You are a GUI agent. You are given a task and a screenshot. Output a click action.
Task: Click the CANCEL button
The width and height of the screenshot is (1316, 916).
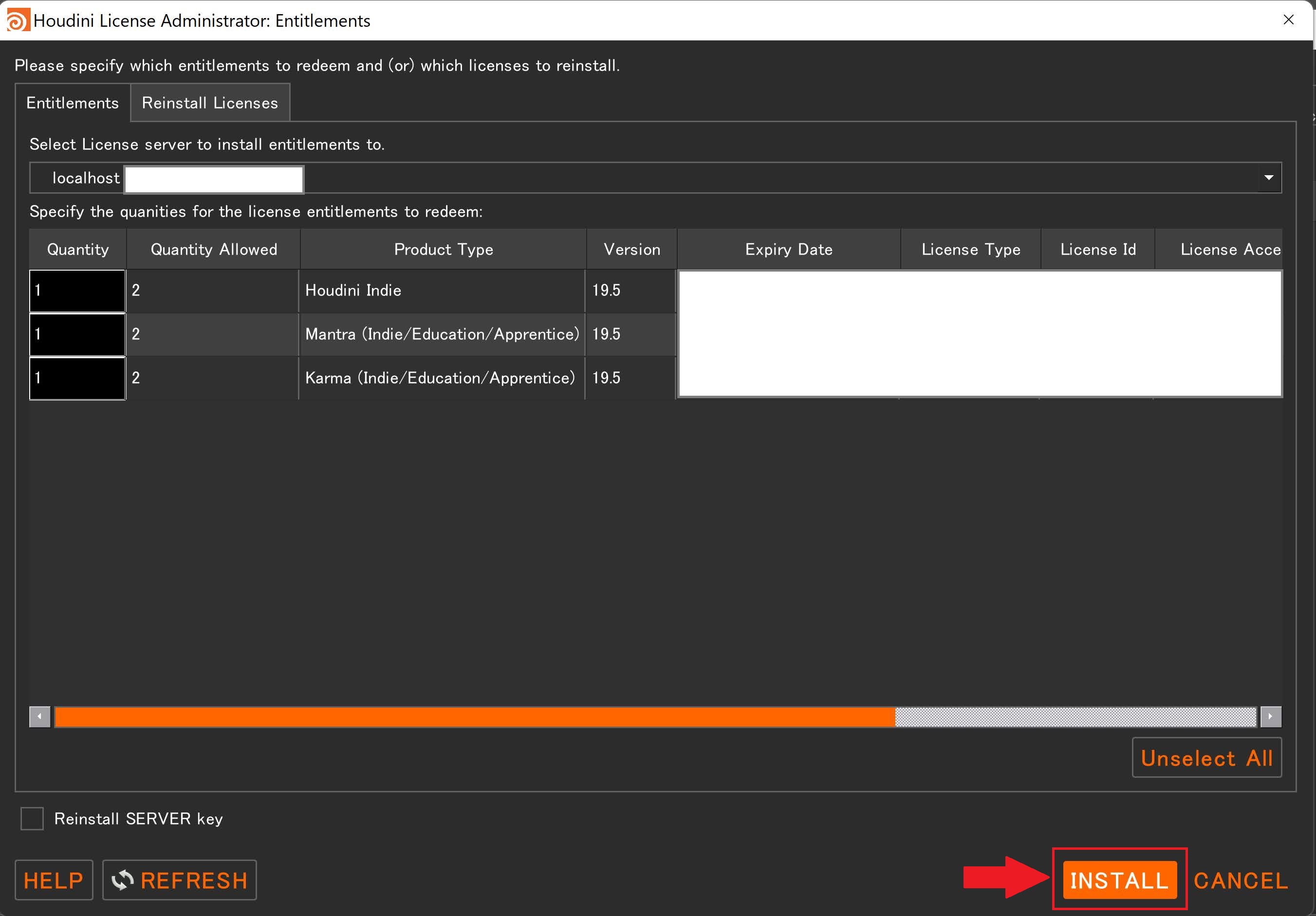click(1241, 880)
